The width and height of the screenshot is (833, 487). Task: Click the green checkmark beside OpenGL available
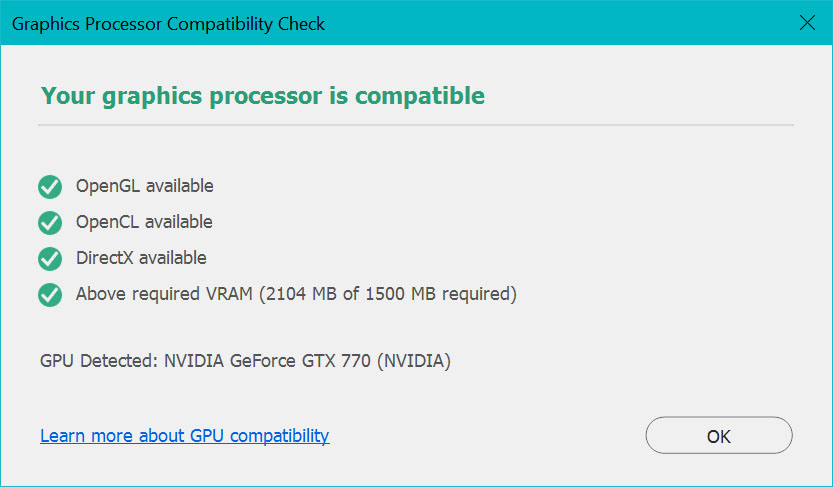click(x=50, y=187)
